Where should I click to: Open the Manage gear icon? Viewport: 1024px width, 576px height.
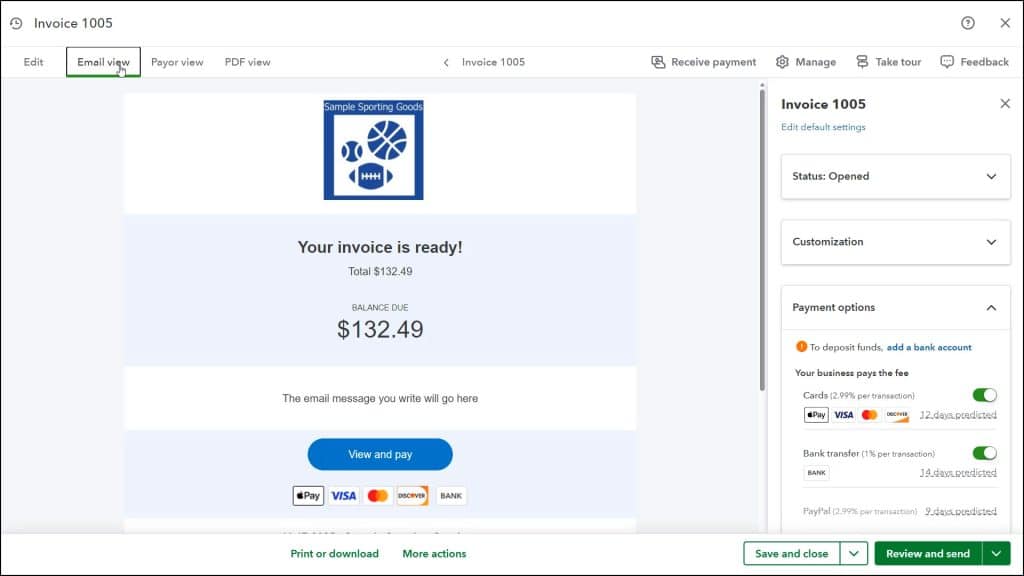pos(783,61)
